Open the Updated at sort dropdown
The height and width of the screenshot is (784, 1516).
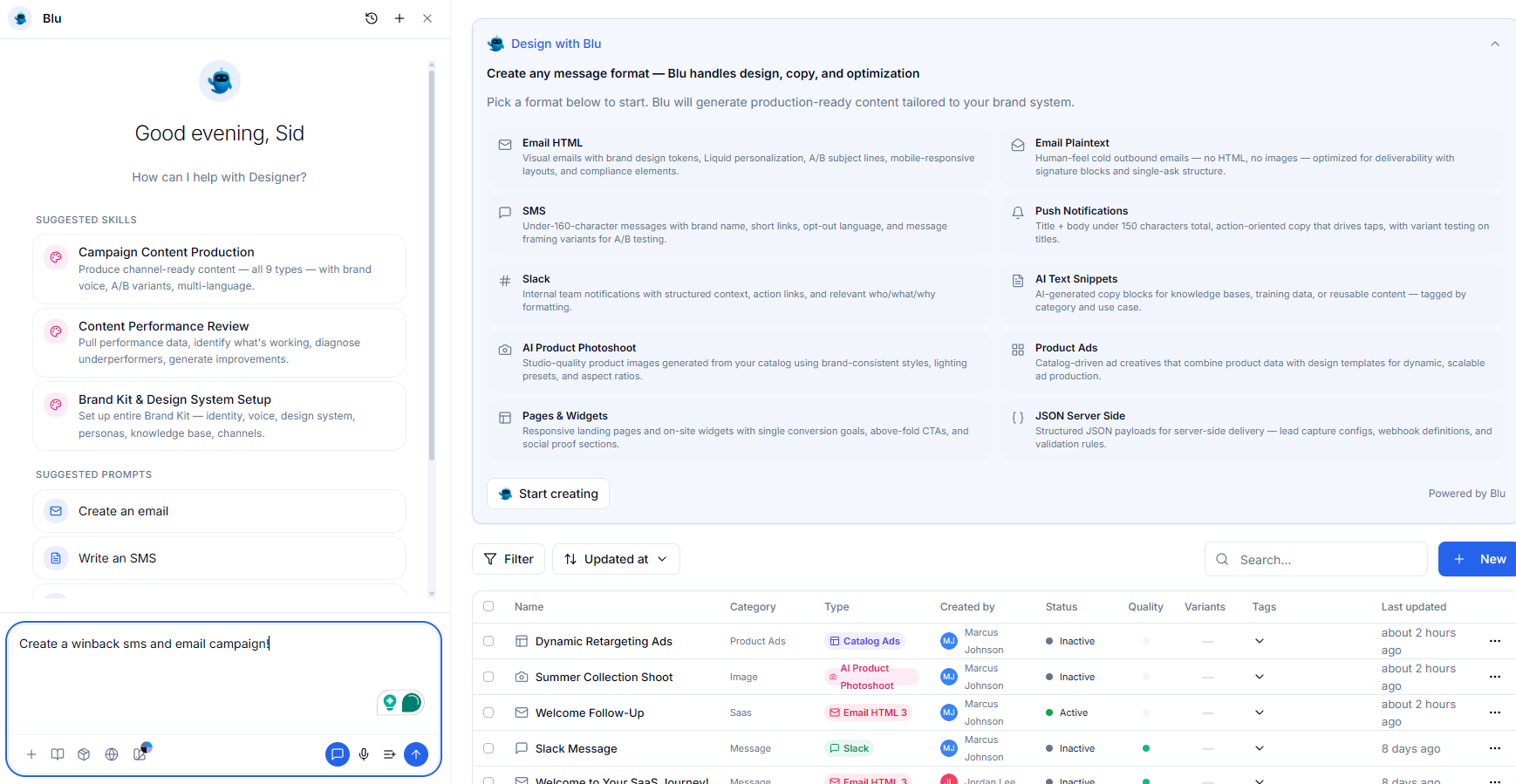616,559
